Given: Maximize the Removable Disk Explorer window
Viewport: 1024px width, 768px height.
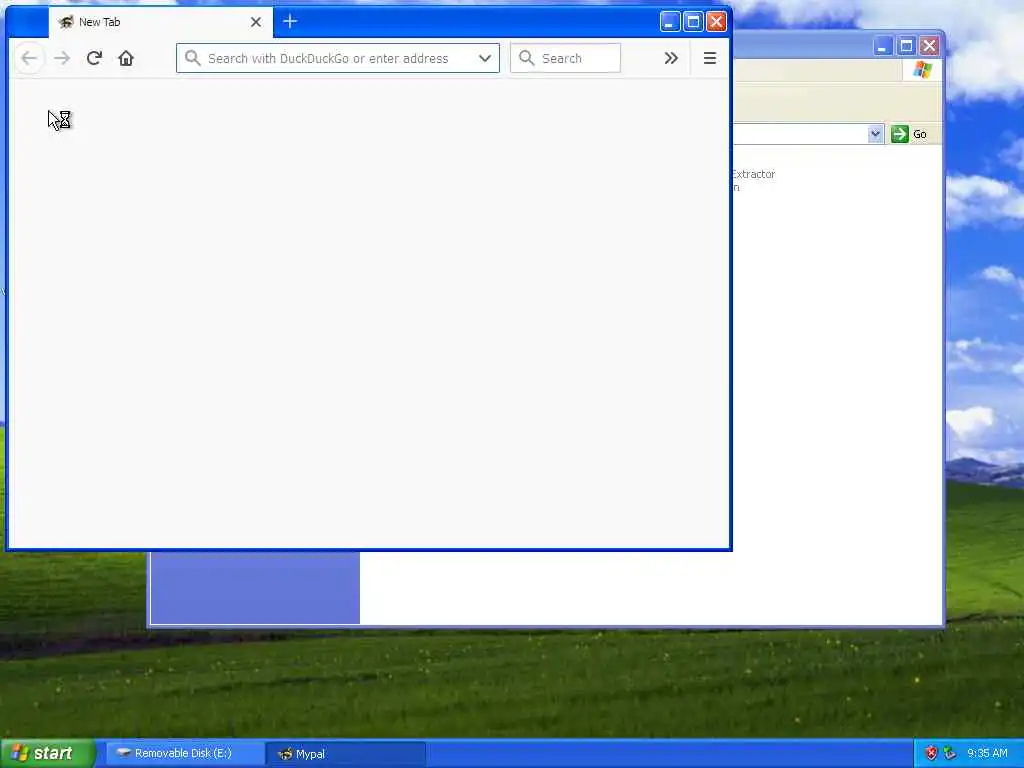Looking at the screenshot, I should click(906, 46).
